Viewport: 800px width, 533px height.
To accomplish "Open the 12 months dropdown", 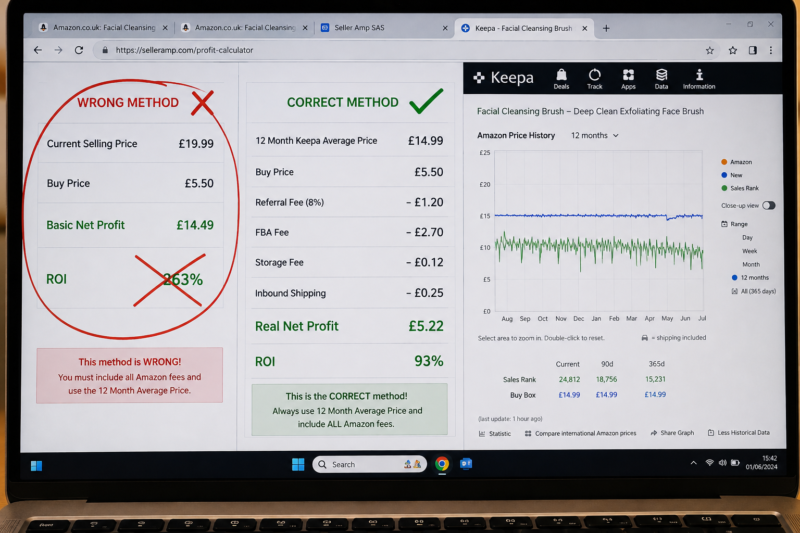I will (594, 135).
